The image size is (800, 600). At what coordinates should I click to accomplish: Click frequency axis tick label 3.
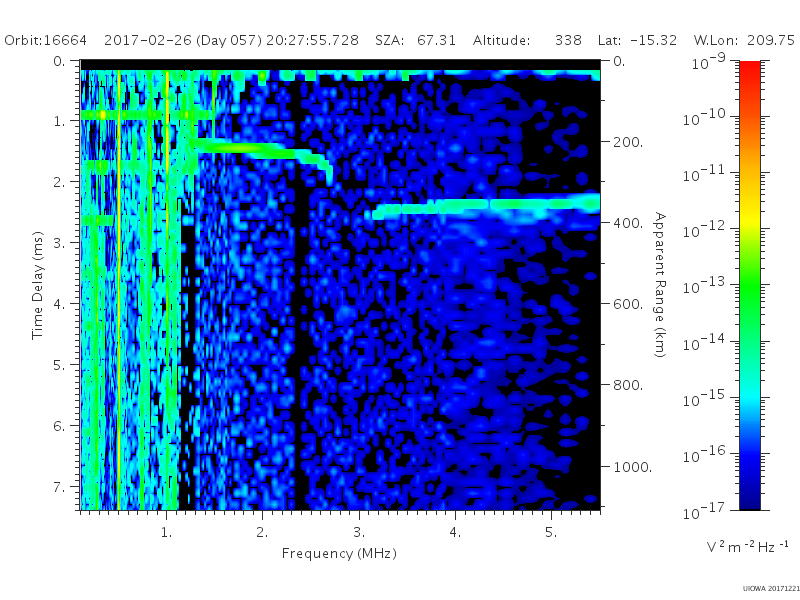pos(359,533)
